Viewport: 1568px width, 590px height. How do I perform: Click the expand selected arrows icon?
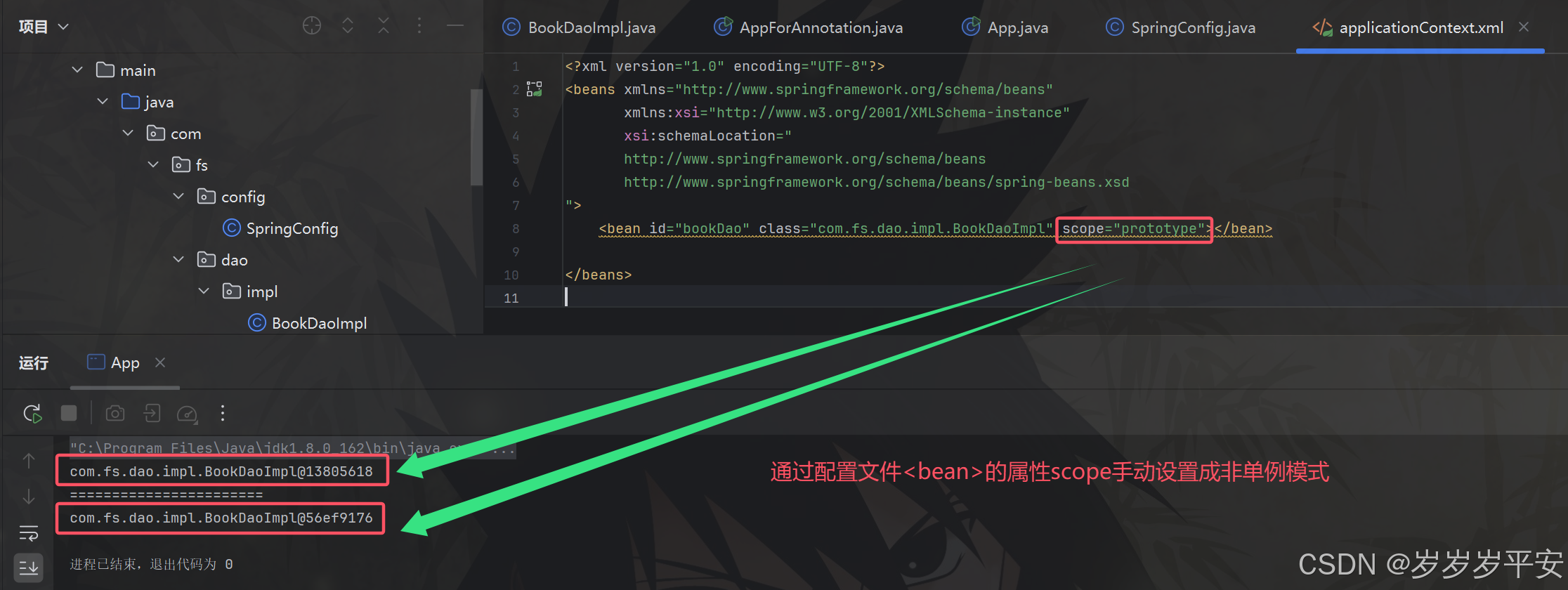tap(348, 26)
